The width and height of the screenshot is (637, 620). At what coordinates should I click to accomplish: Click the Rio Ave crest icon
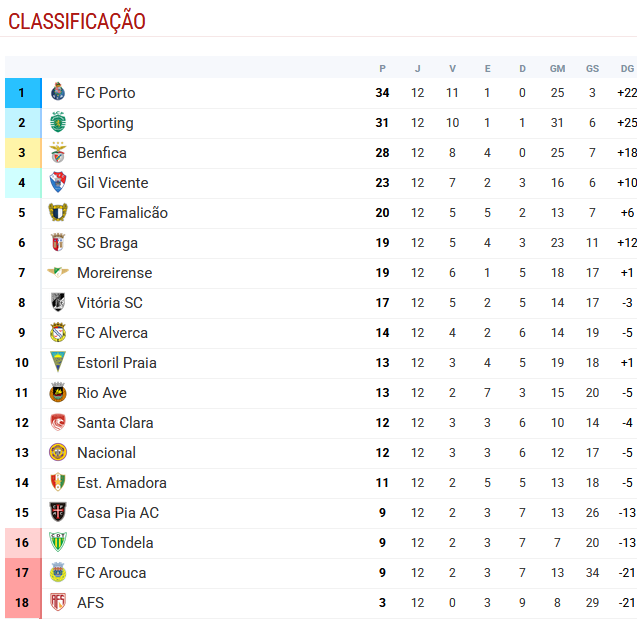58,393
